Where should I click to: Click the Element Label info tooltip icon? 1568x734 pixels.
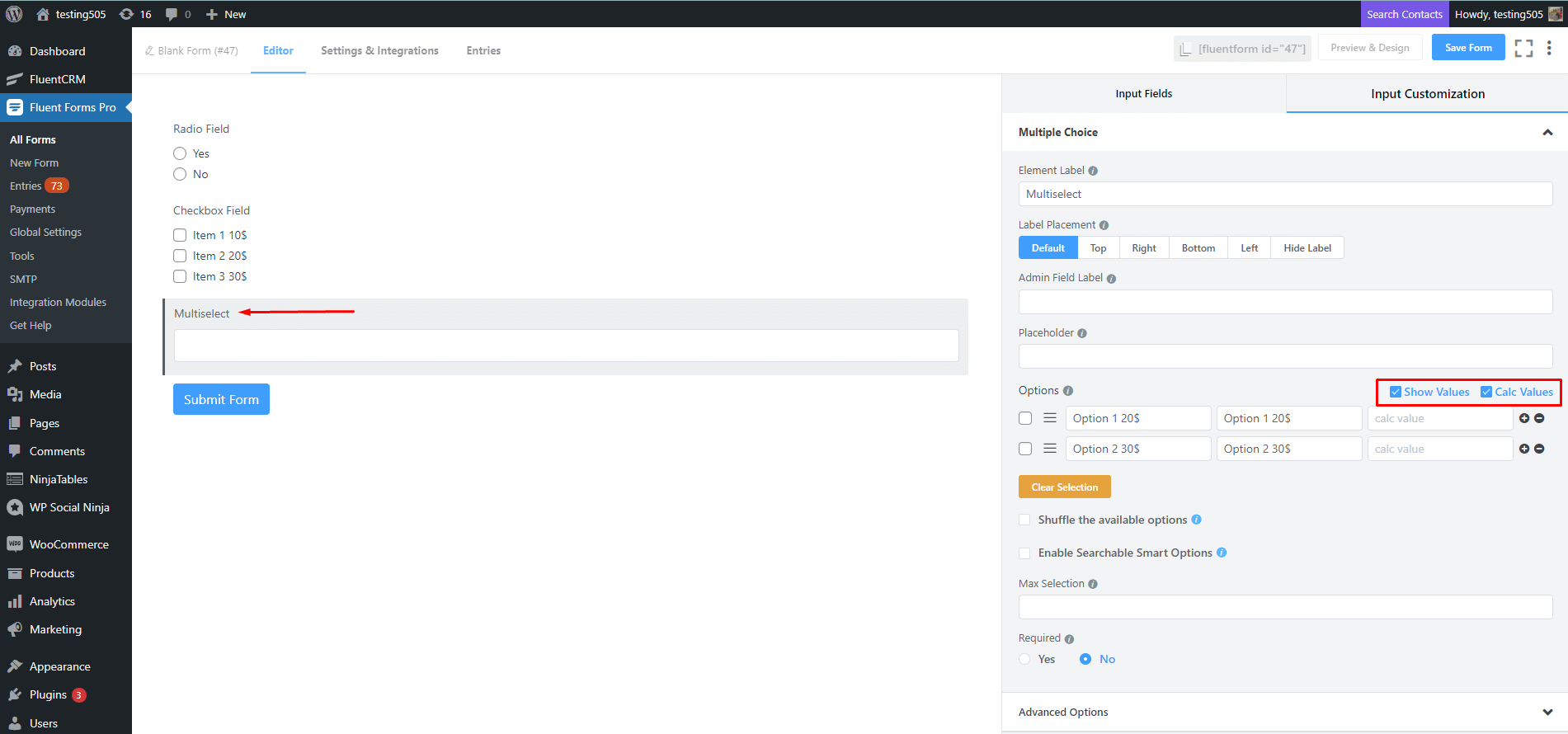pyautogui.click(x=1093, y=171)
